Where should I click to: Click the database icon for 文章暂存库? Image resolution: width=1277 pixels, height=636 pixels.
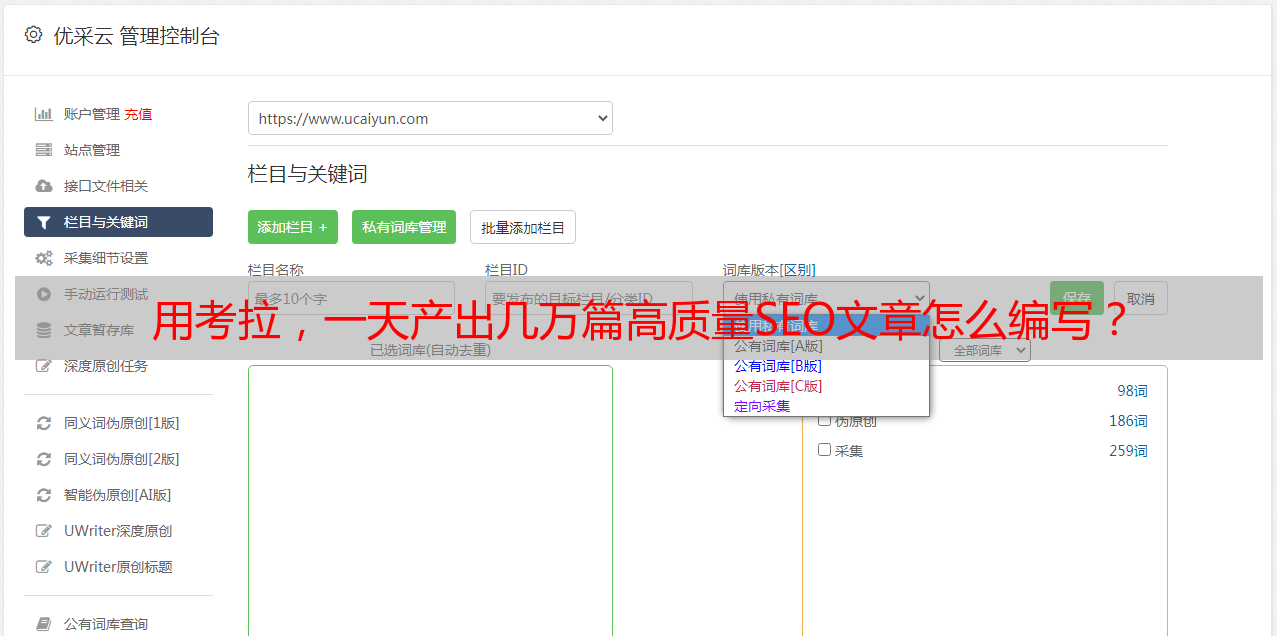[x=43, y=330]
